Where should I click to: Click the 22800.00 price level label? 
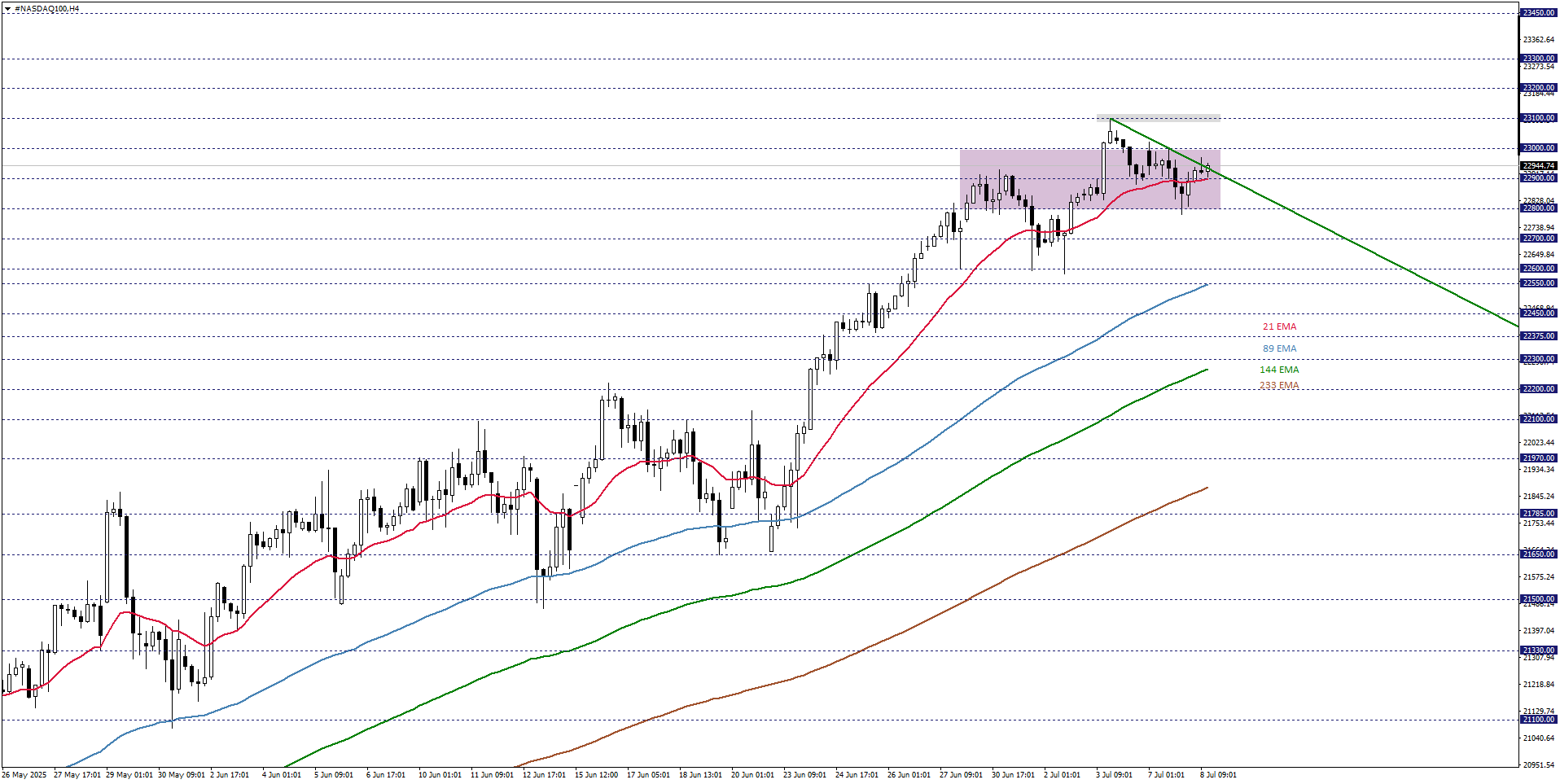(x=1539, y=208)
